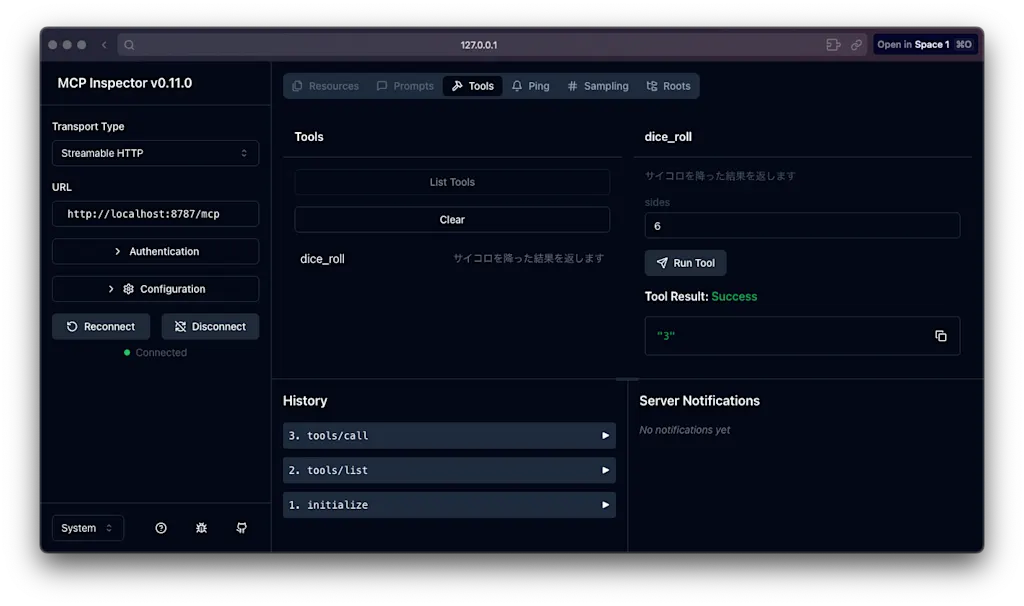The image size is (1024, 606).
Task: Copy the tool result value
Action: (940, 336)
